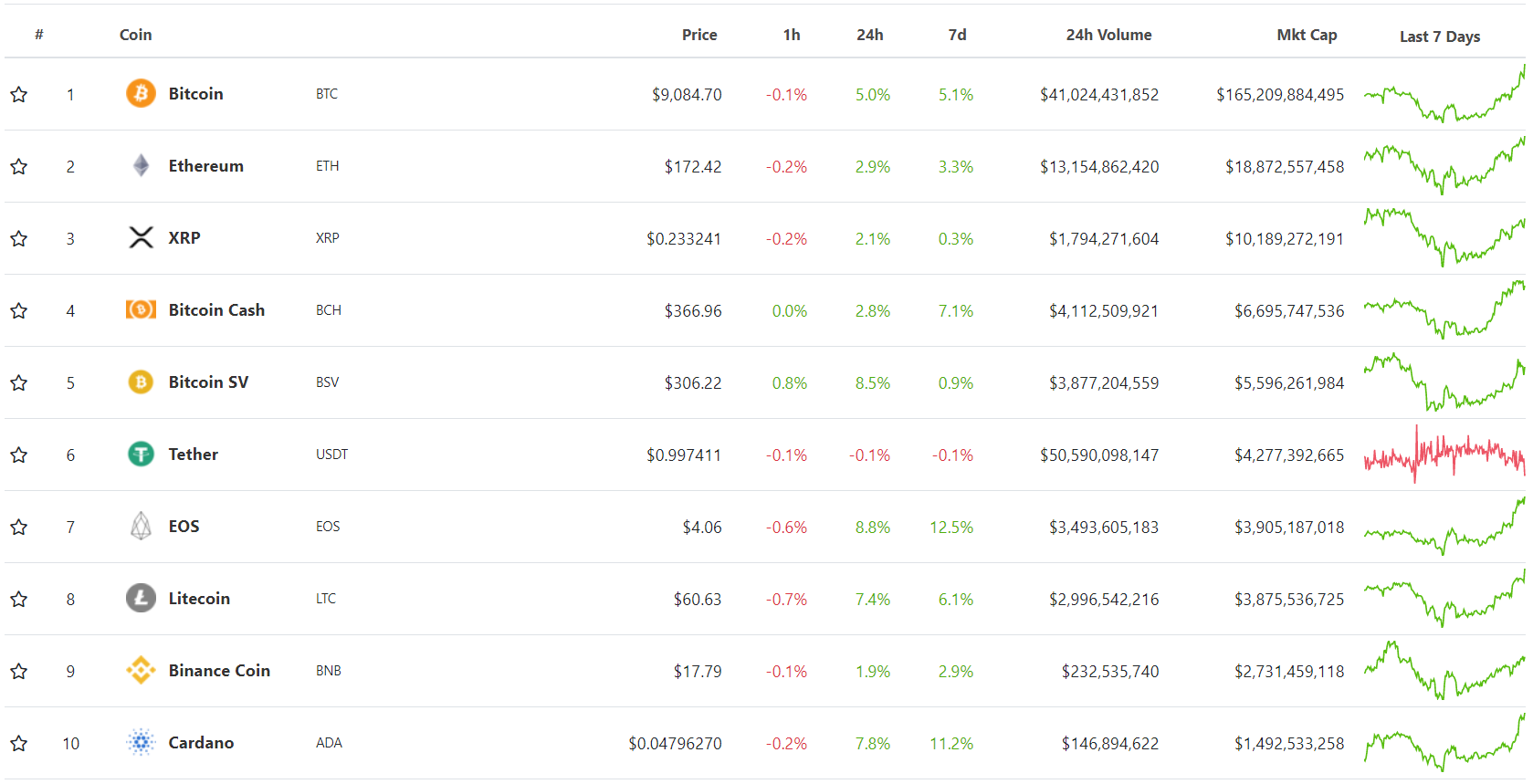1533x784 pixels.
Task: Click Bitcoin Cash 7d change 7.1%
Action: [956, 310]
